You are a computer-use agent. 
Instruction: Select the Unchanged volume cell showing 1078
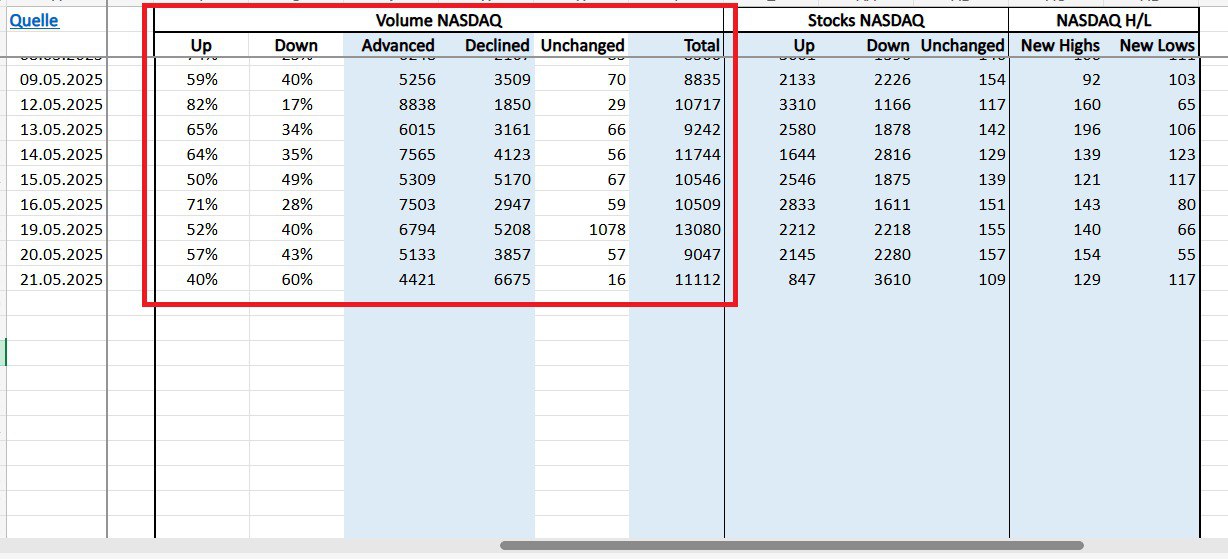(x=605, y=230)
